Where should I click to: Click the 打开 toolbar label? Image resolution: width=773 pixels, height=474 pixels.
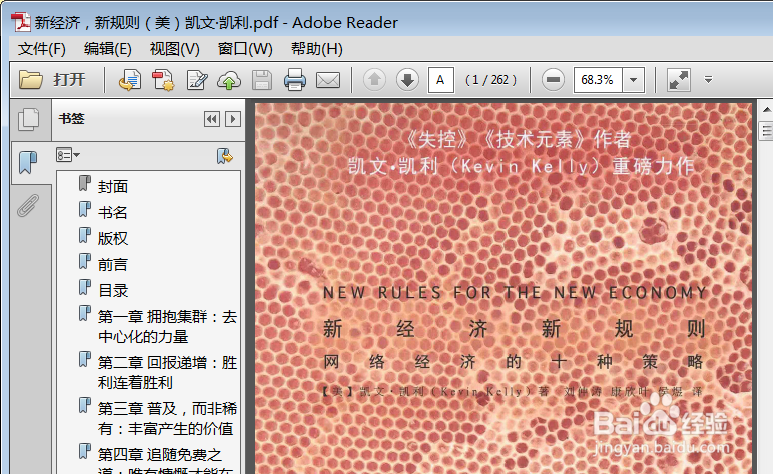click(70, 79)
